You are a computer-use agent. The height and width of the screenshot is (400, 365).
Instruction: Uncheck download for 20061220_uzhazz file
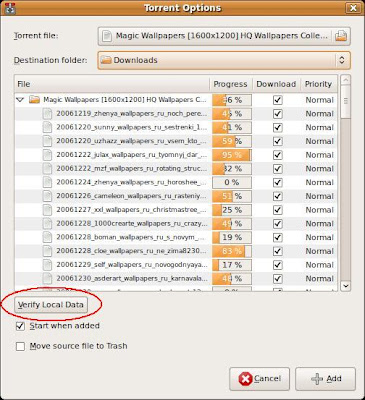pos(277,141)
